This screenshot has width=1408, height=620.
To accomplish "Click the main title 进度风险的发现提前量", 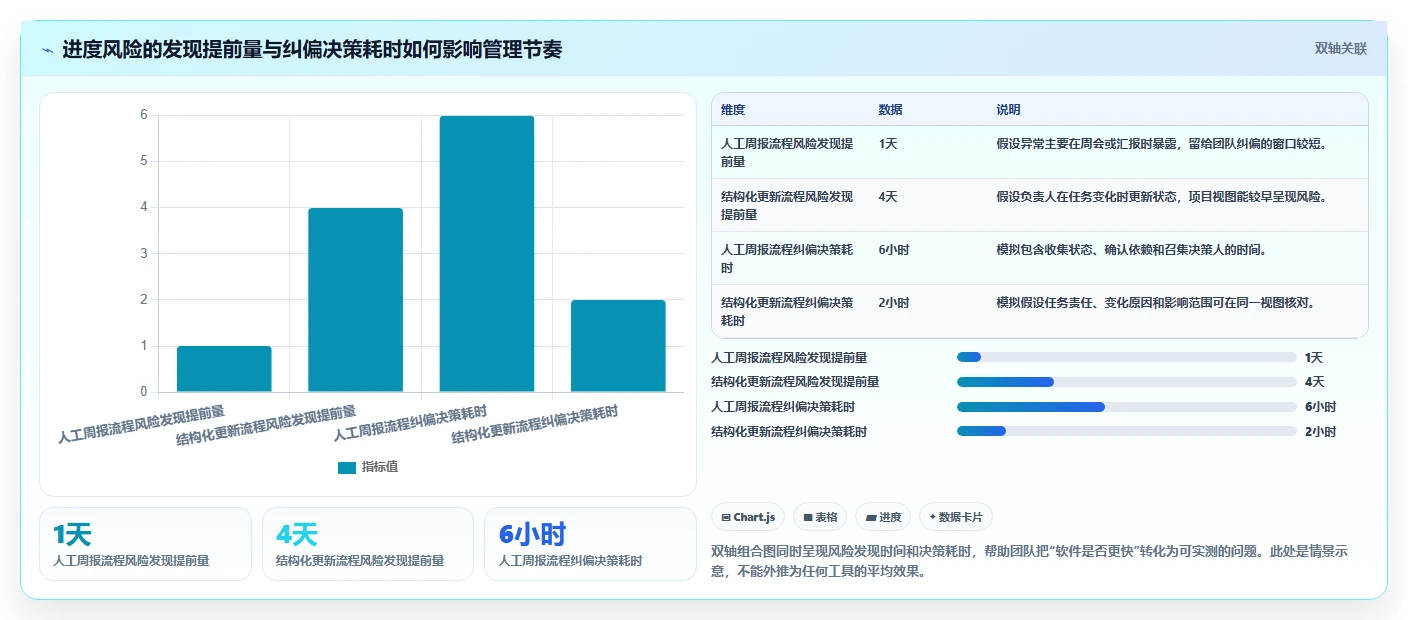I will click(312, 50).
